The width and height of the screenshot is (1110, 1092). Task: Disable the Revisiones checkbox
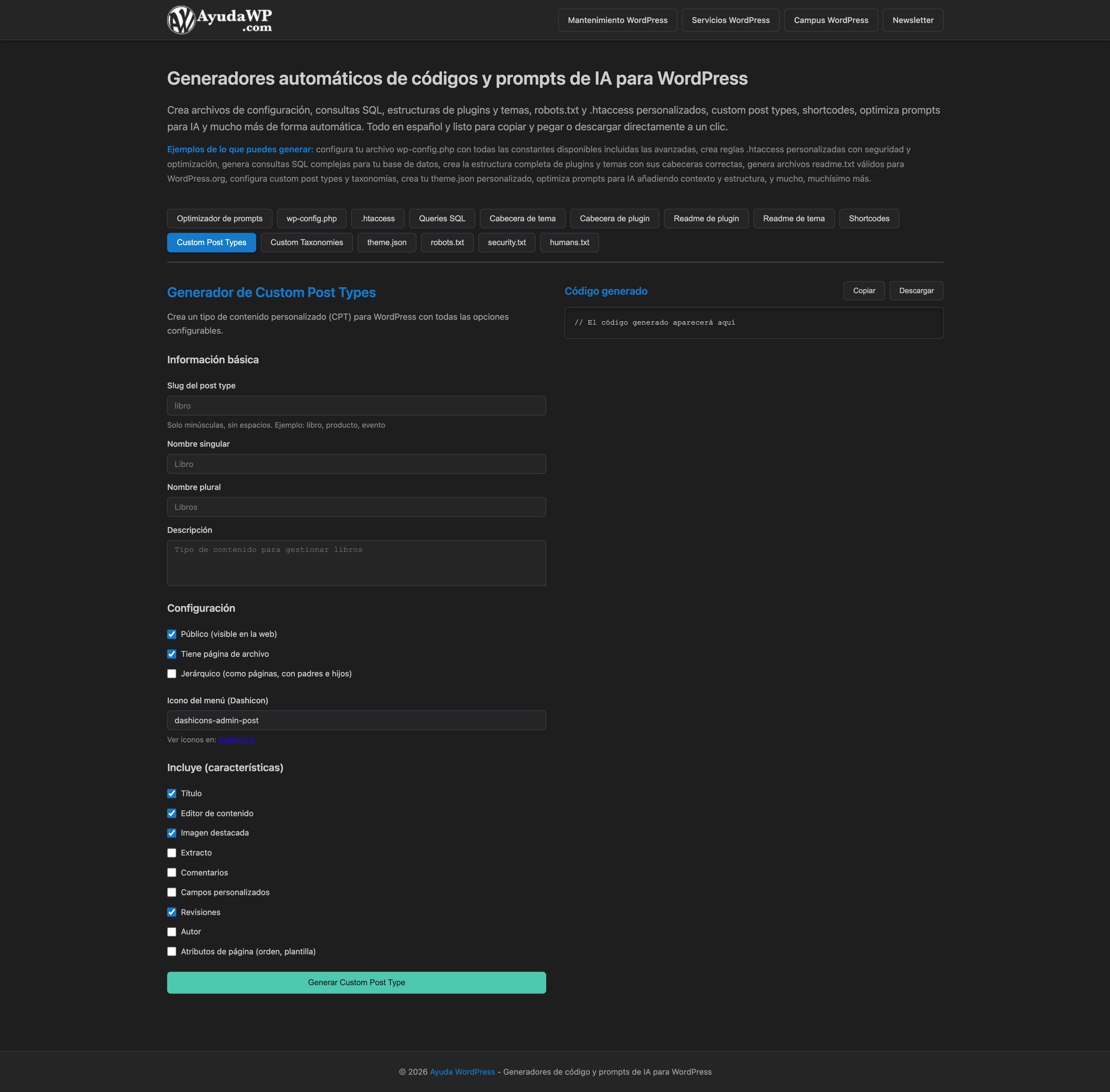click(171, 912)
